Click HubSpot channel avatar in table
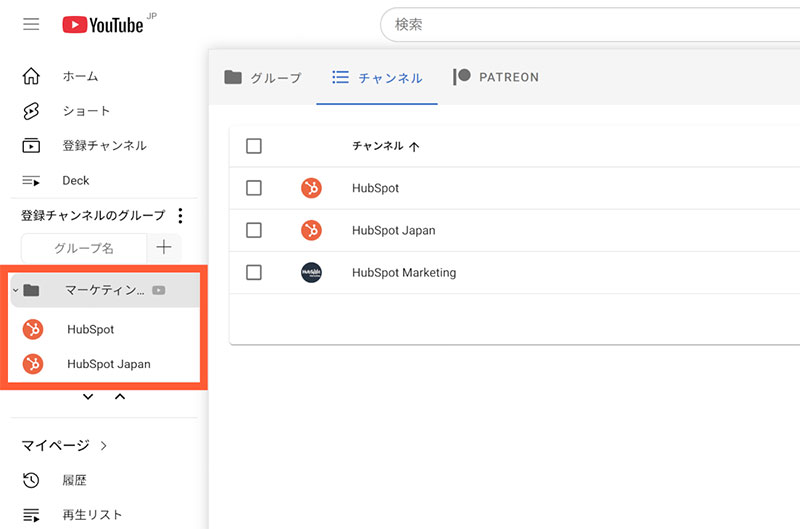Screen dimensions: 800x529 click(311, 188)
